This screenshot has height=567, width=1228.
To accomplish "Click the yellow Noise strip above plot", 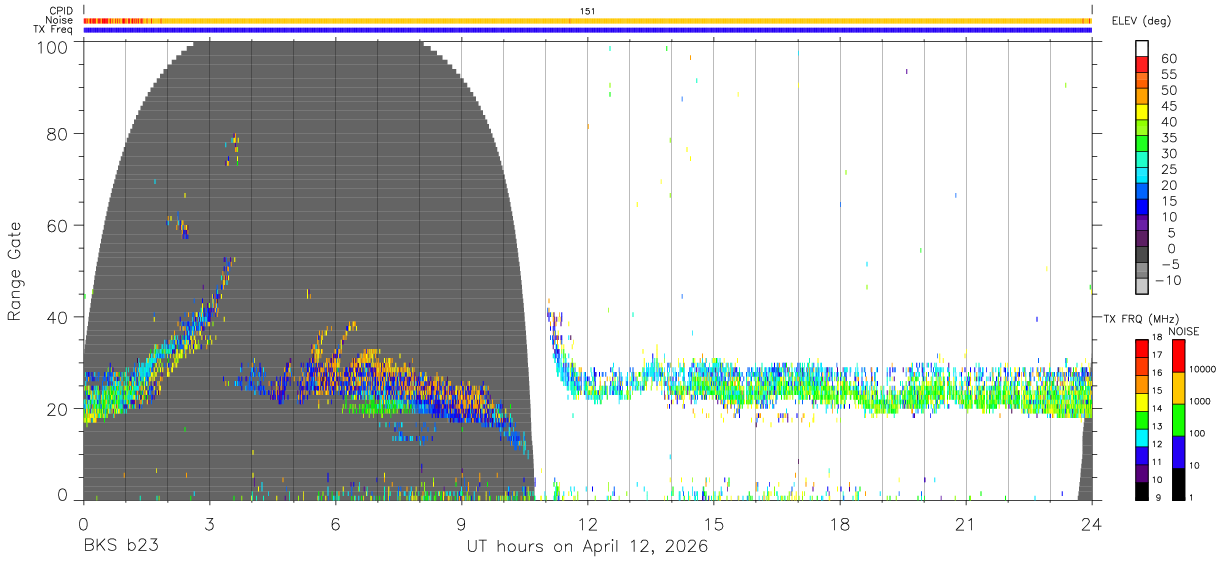I will [x=587, y=20].
